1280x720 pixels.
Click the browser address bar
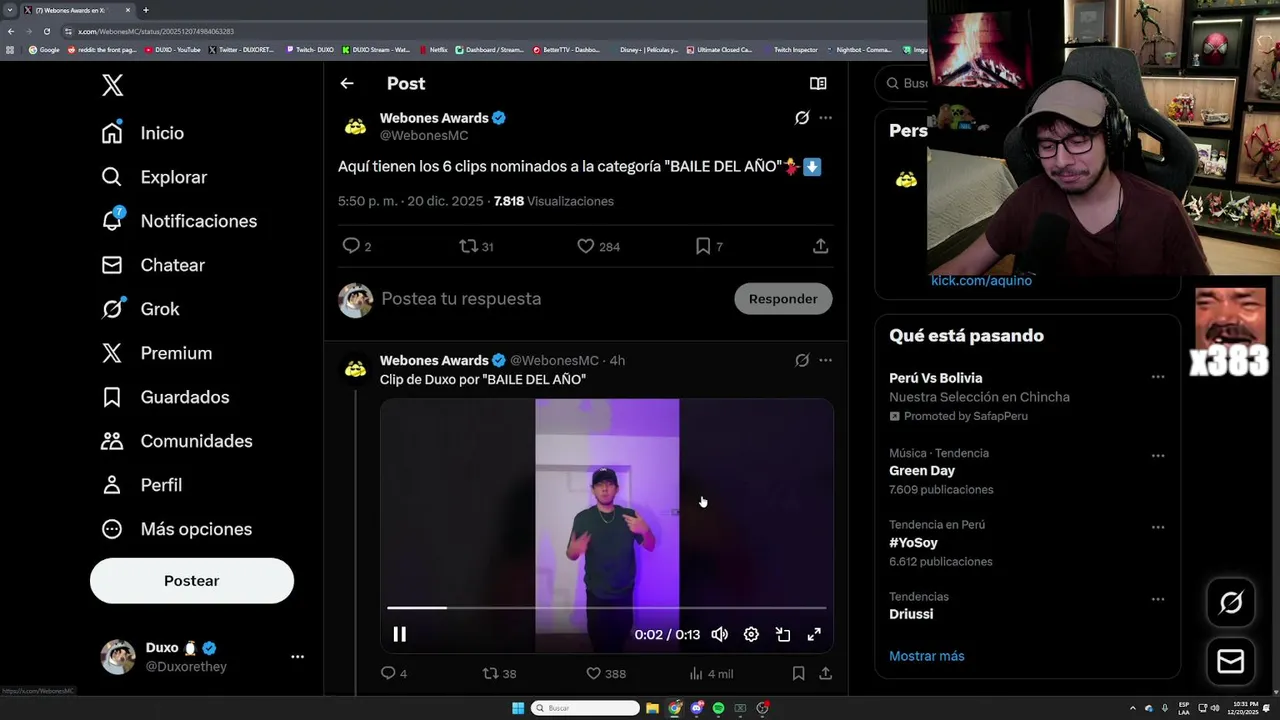click(x=490, y=31)
